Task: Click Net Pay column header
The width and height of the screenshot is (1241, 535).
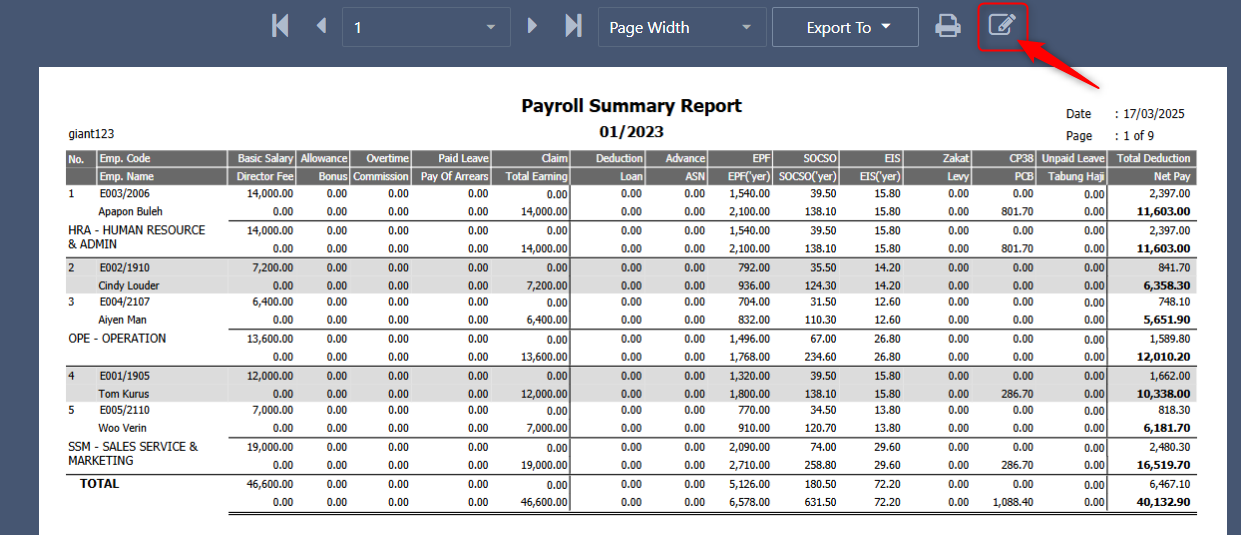Action: click(x=1171, y=176)
